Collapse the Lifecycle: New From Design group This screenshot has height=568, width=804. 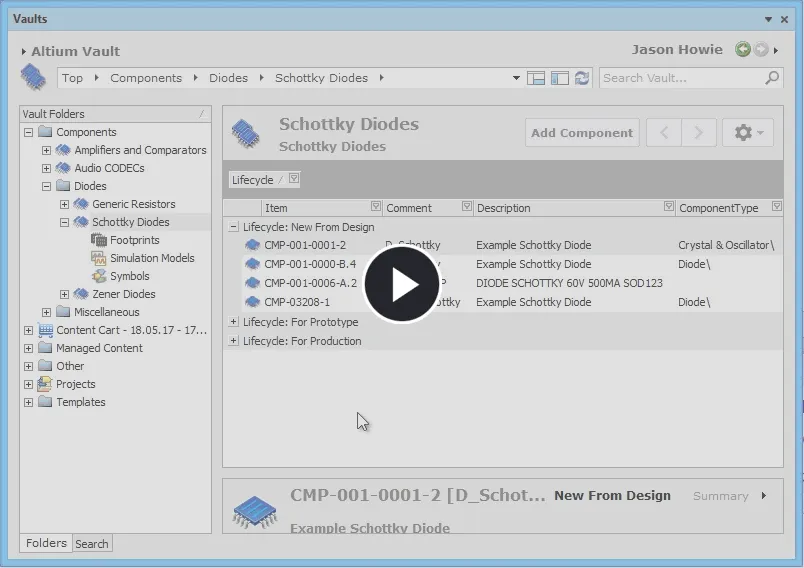[x=233, y=227]
